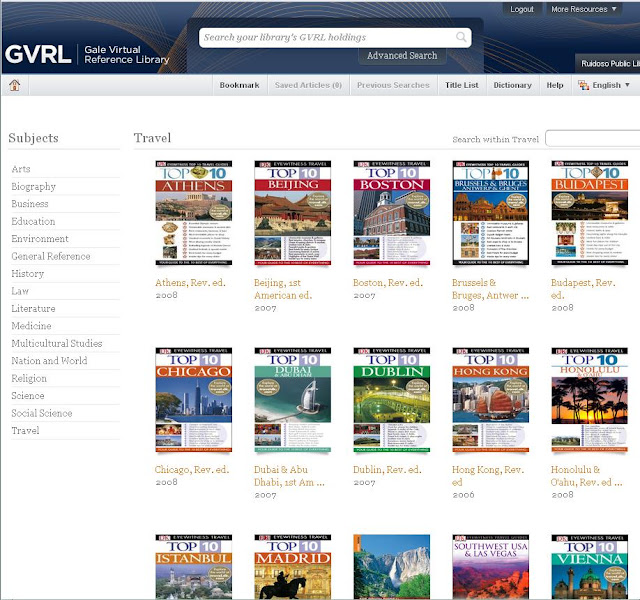This screenshot has width=640, height=600.
Task: Select the Travel subject in sidebar
Action: pos(25,431)
